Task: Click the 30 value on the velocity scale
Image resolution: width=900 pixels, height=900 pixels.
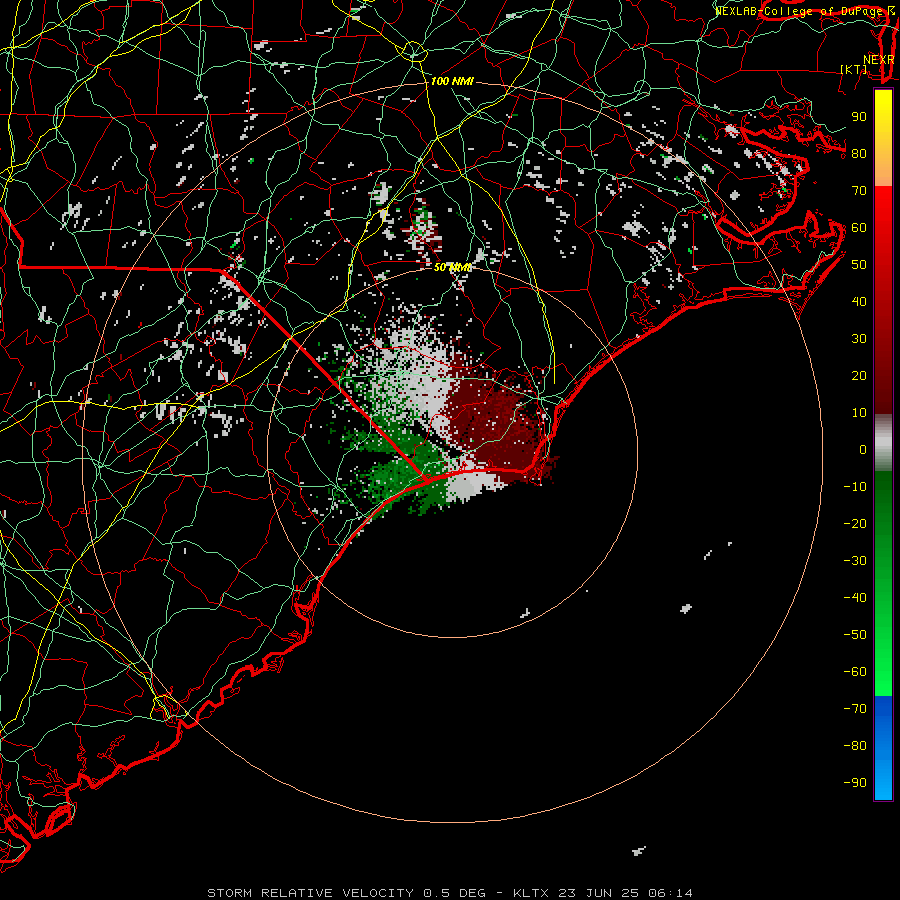Action: (859, 339)
